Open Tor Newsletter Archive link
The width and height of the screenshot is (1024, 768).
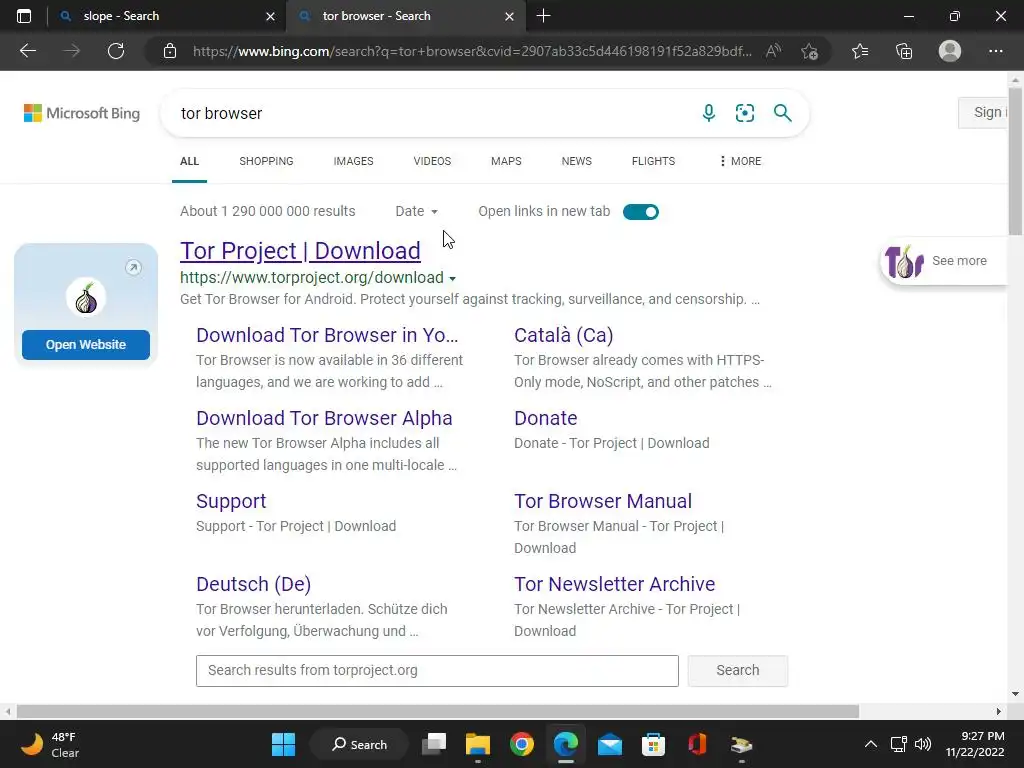(x=615, y=584)
